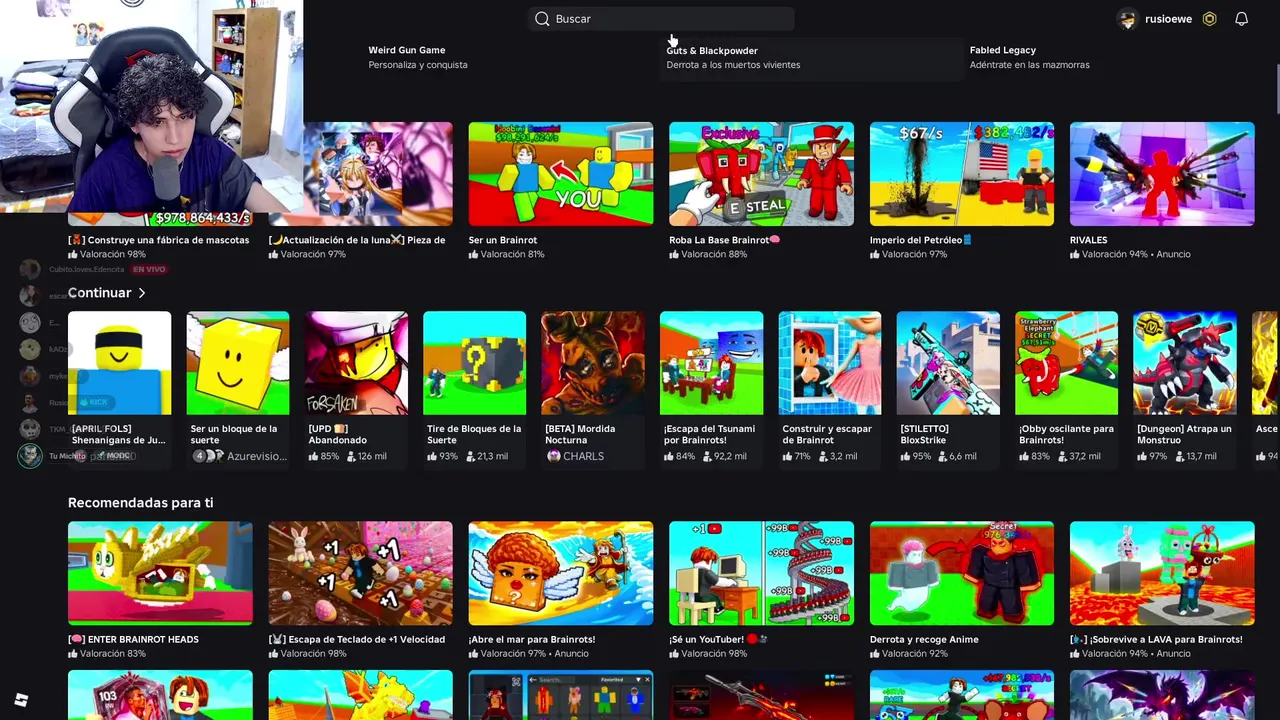Open Derrota y recoge Anime thumbnail
Image resolution: width=1280 pixels, height=720 pixels.
(x=962, y=573)
